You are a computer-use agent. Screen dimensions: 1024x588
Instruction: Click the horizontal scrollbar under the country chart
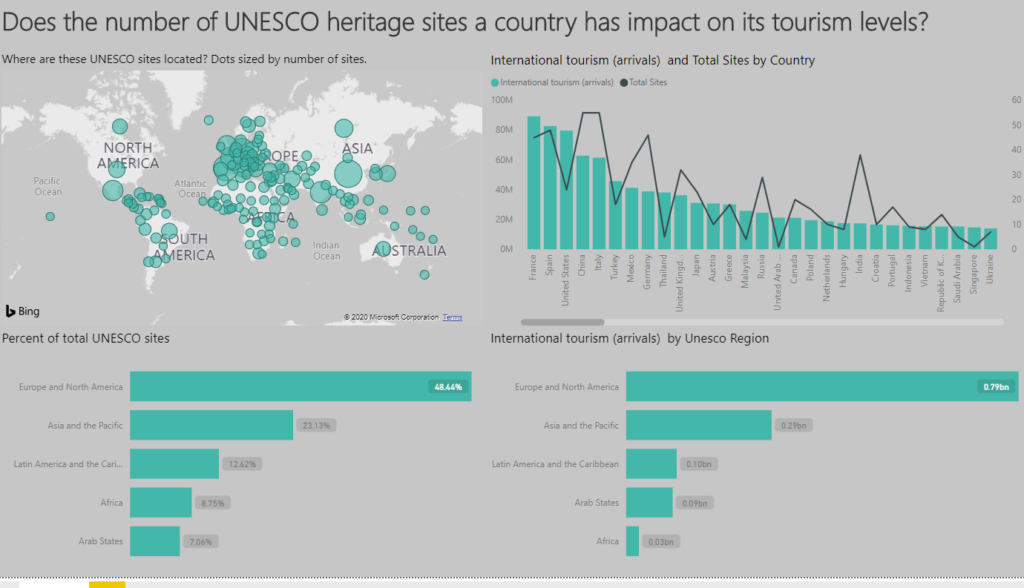click(562, 322)
